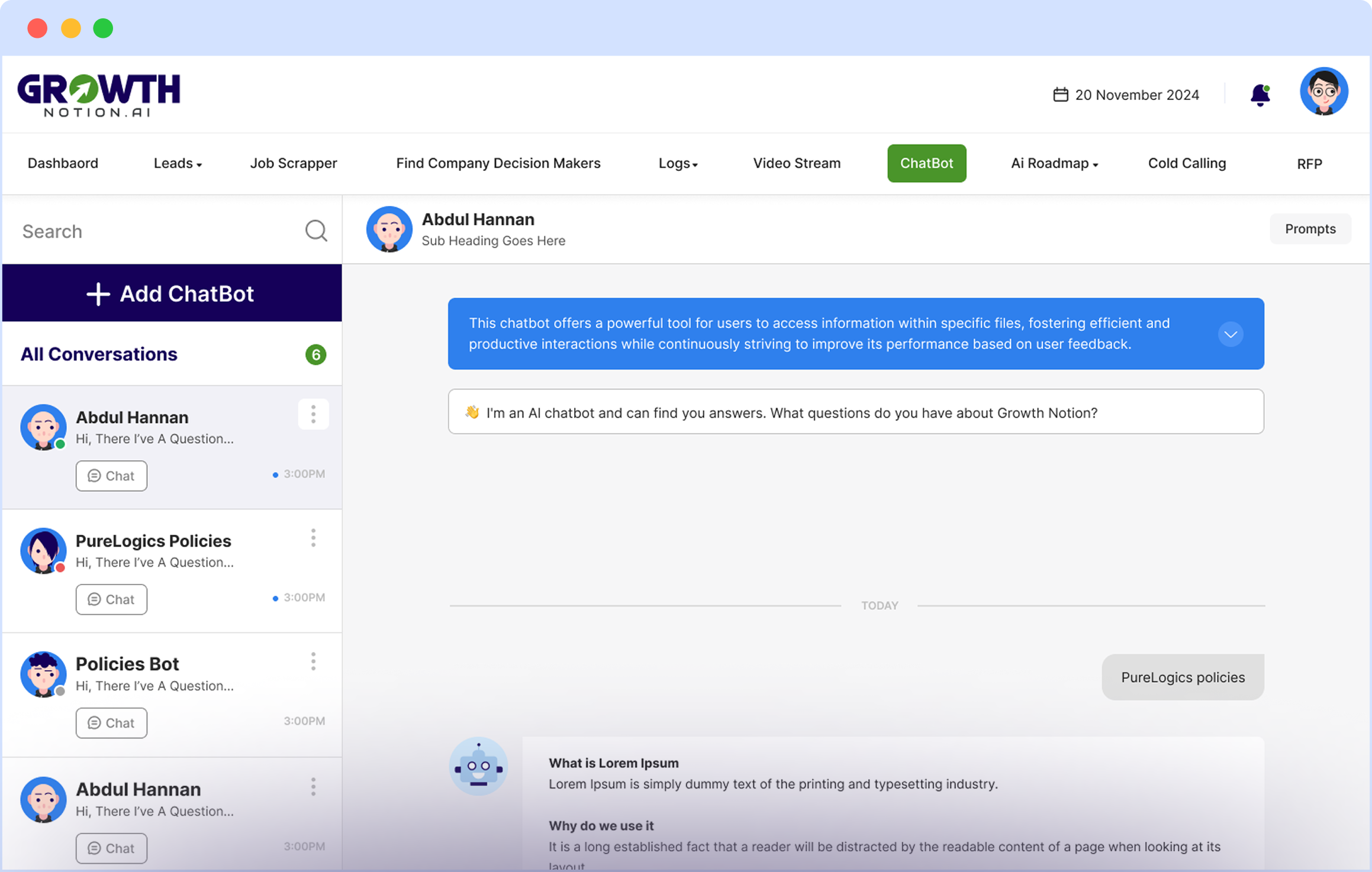Screen dimensions: 1372x872
Task: Click the search magnifier icon
Action: (317, 231)
